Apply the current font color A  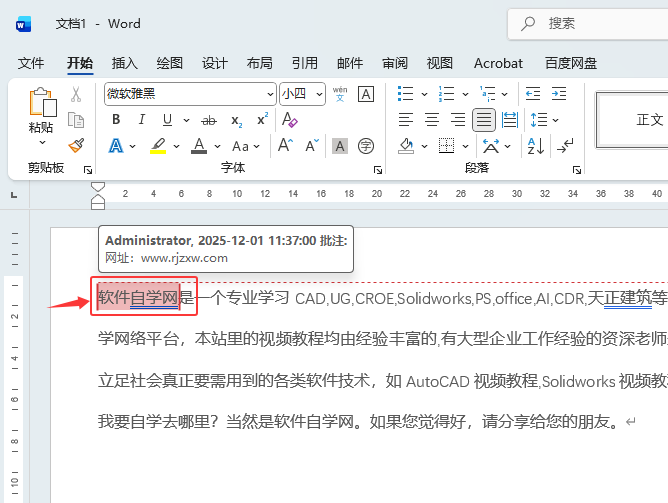tap(199, 146)
